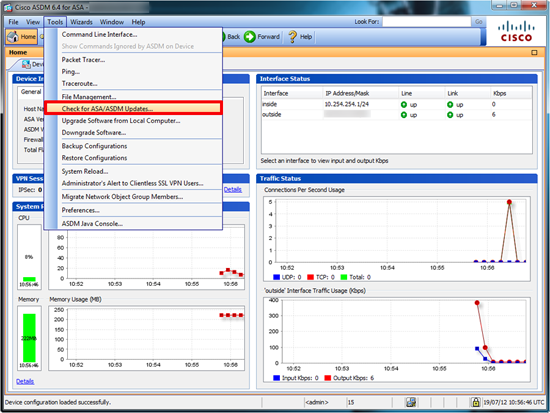Image resolution: width=550 pixels, height=413 pixels.
Task: Launch Packet Tracer from Tools menu
Action: 83,60
